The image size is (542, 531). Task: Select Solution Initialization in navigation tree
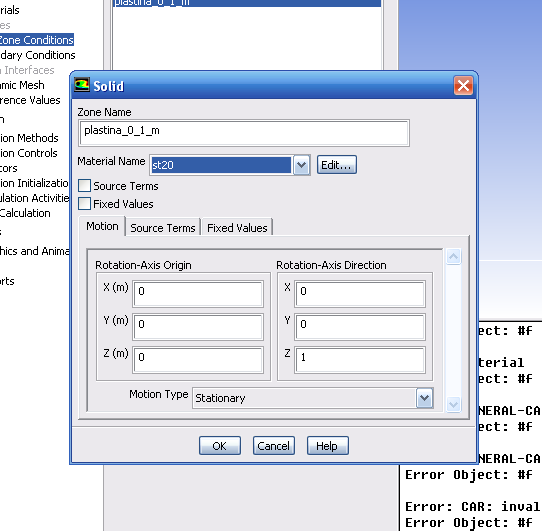coord(34,183)
